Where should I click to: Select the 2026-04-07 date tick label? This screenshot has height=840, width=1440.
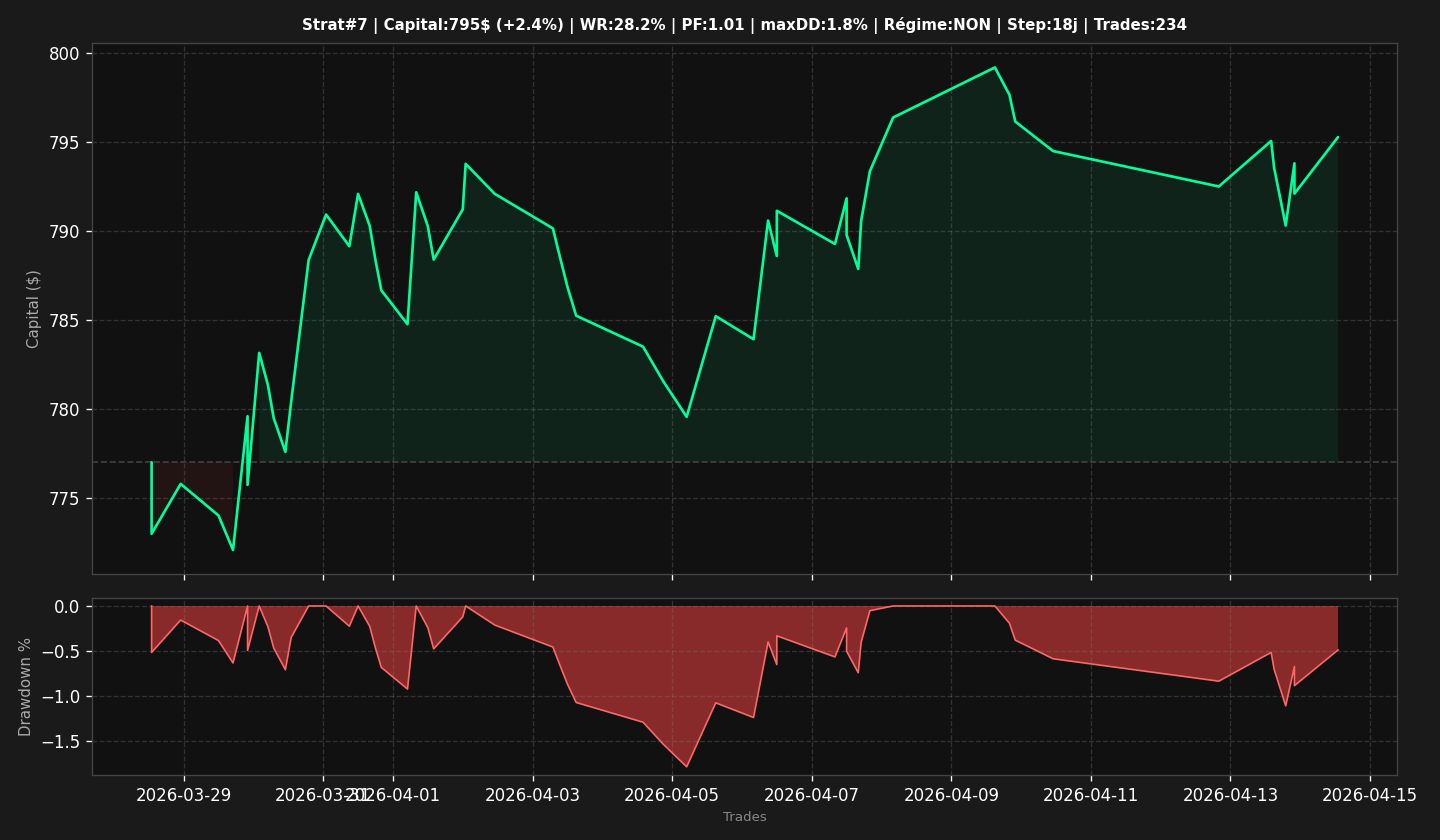click(x=812, y=795)
